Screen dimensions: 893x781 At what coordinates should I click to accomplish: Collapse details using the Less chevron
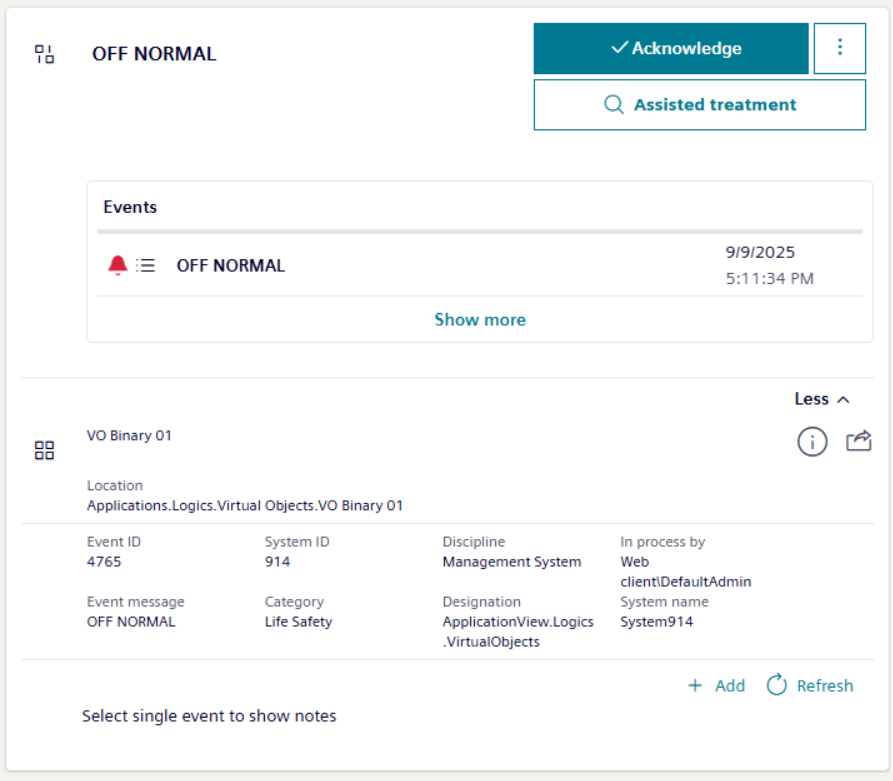point(822,399)
